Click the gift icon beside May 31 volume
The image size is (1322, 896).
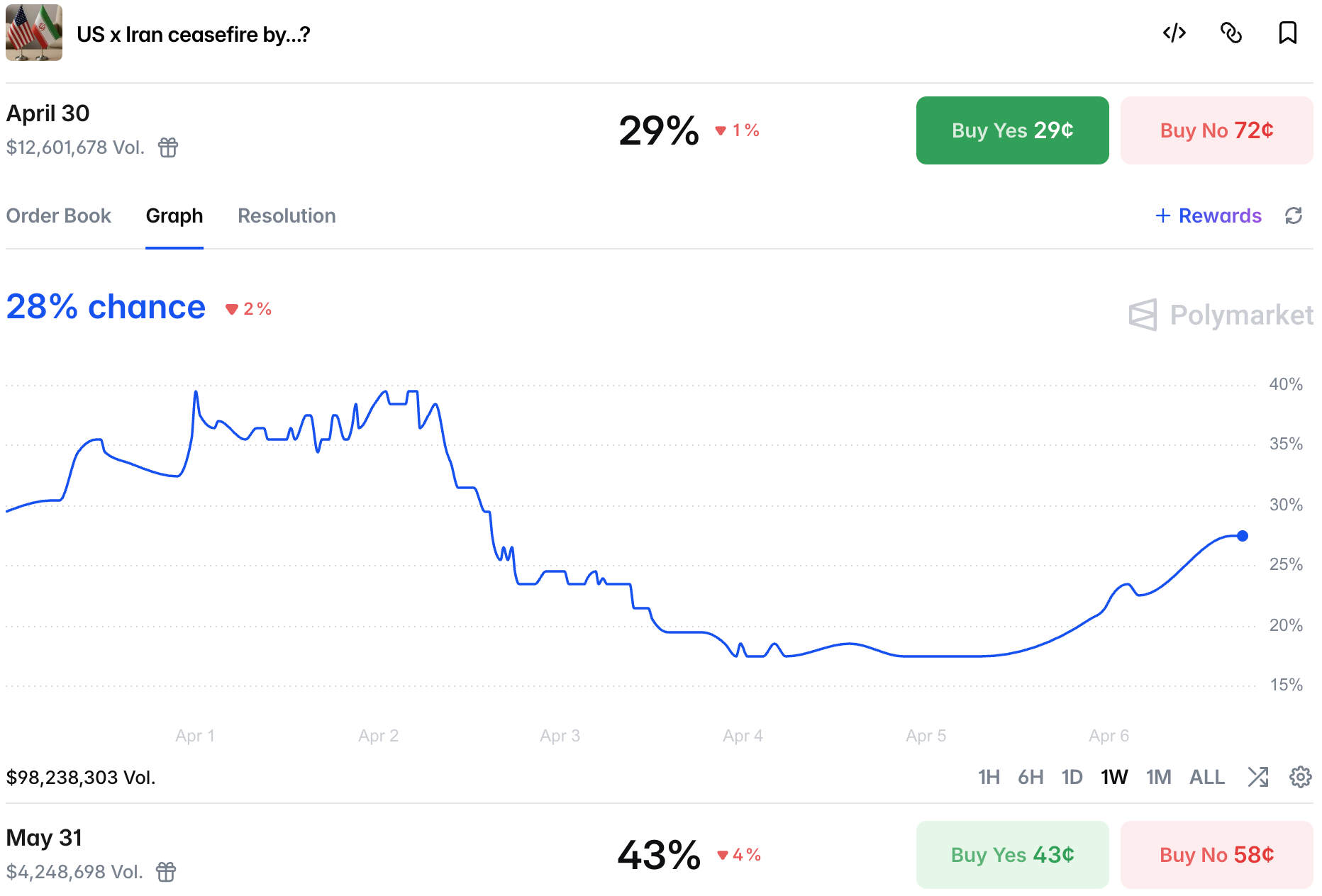click(166, 872)
